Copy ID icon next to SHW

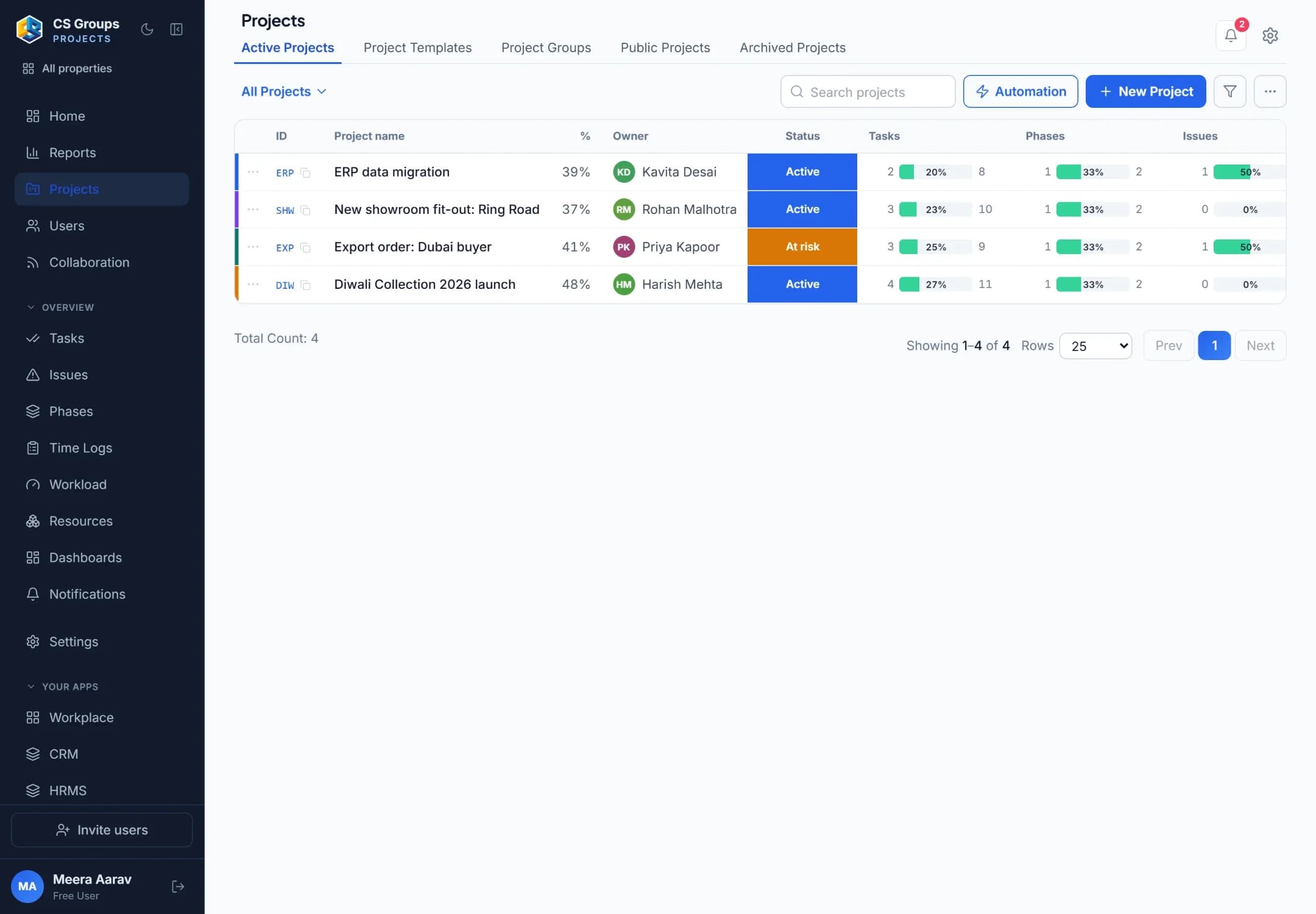[x=305, y=210]
